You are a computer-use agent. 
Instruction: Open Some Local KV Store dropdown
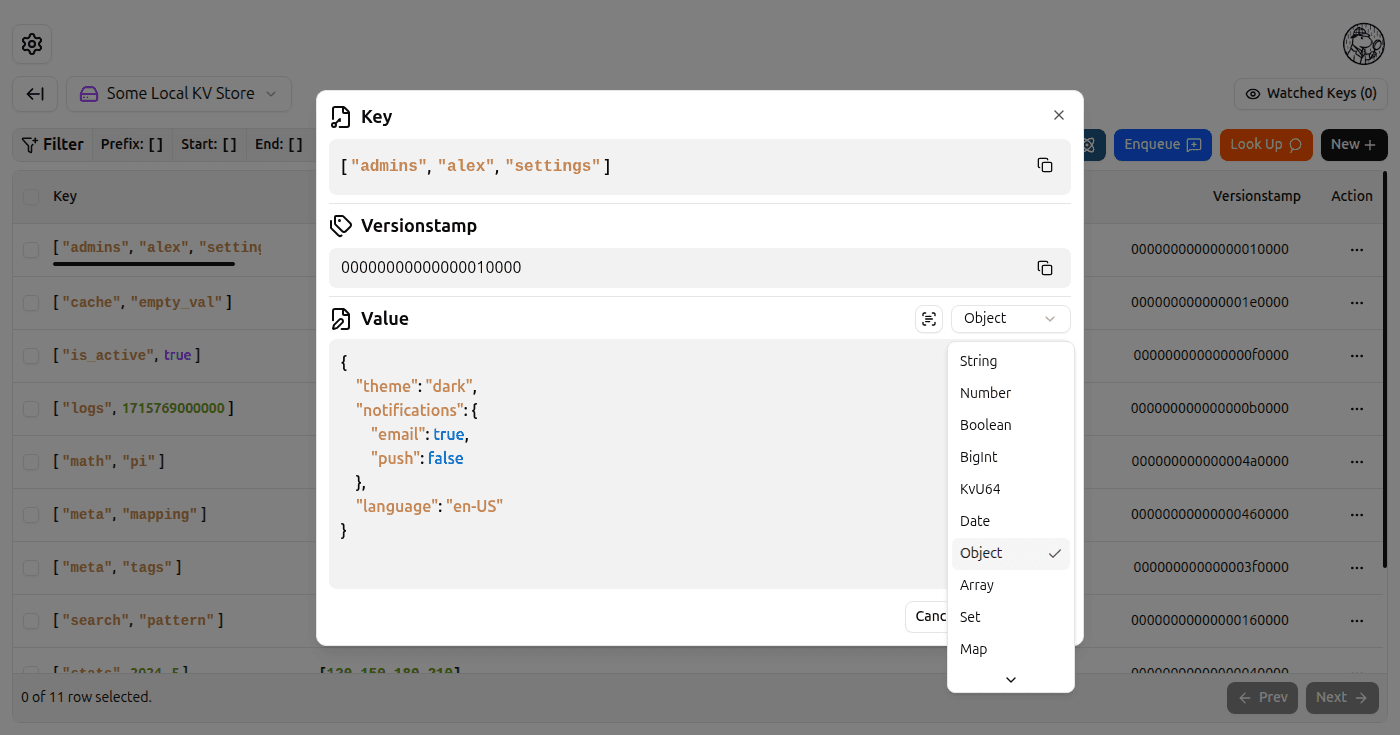click(x=179, y=94)
